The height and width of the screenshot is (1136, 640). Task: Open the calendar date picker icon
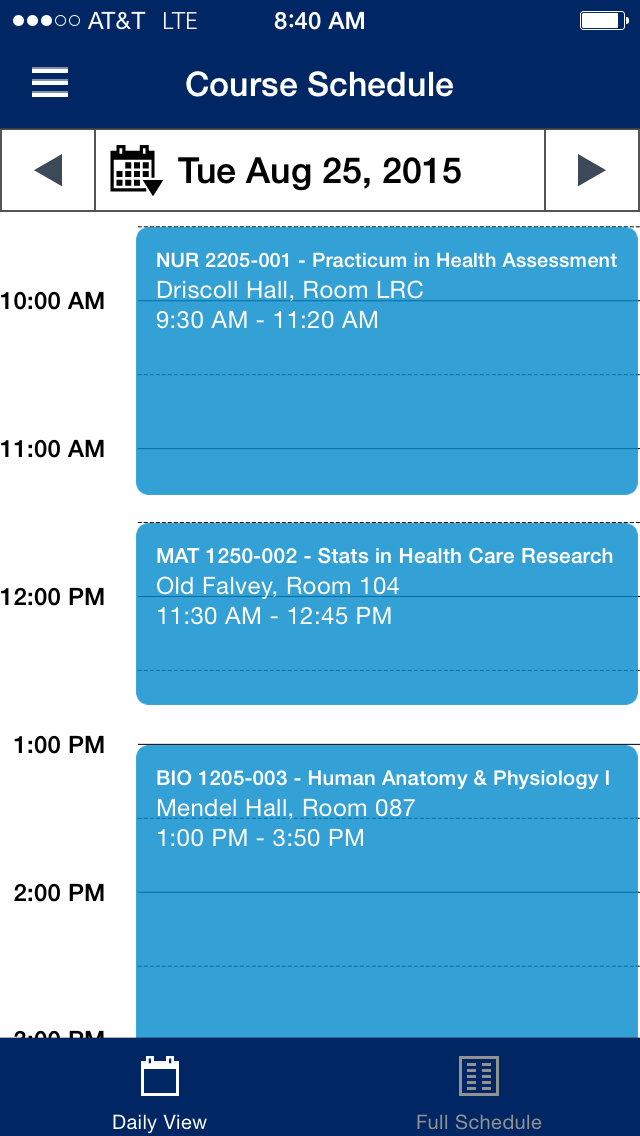135,170
